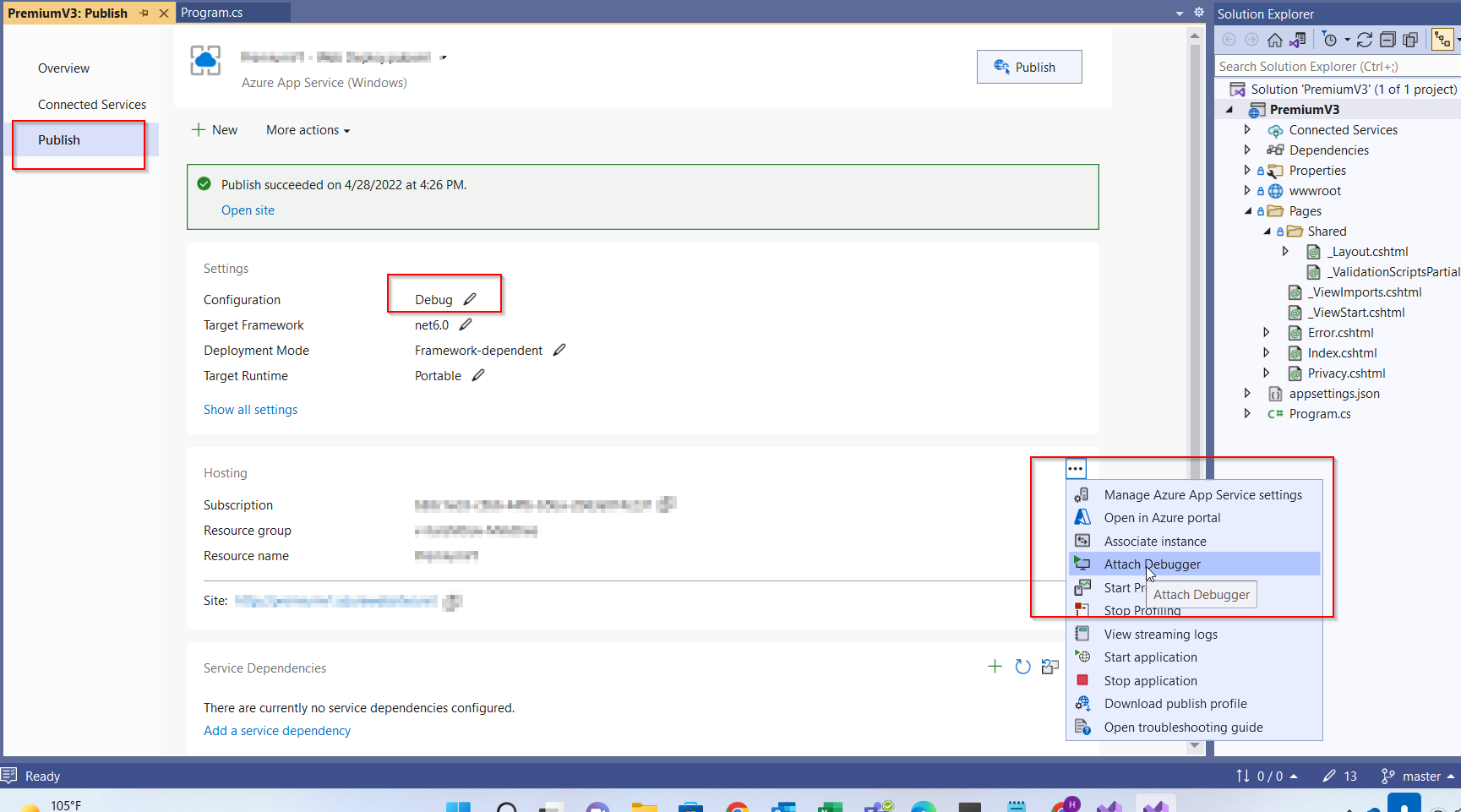Click the Show All Files icon
Image resolution: width=1461 pixels, height=812 pixels.
click(1410, 40)
